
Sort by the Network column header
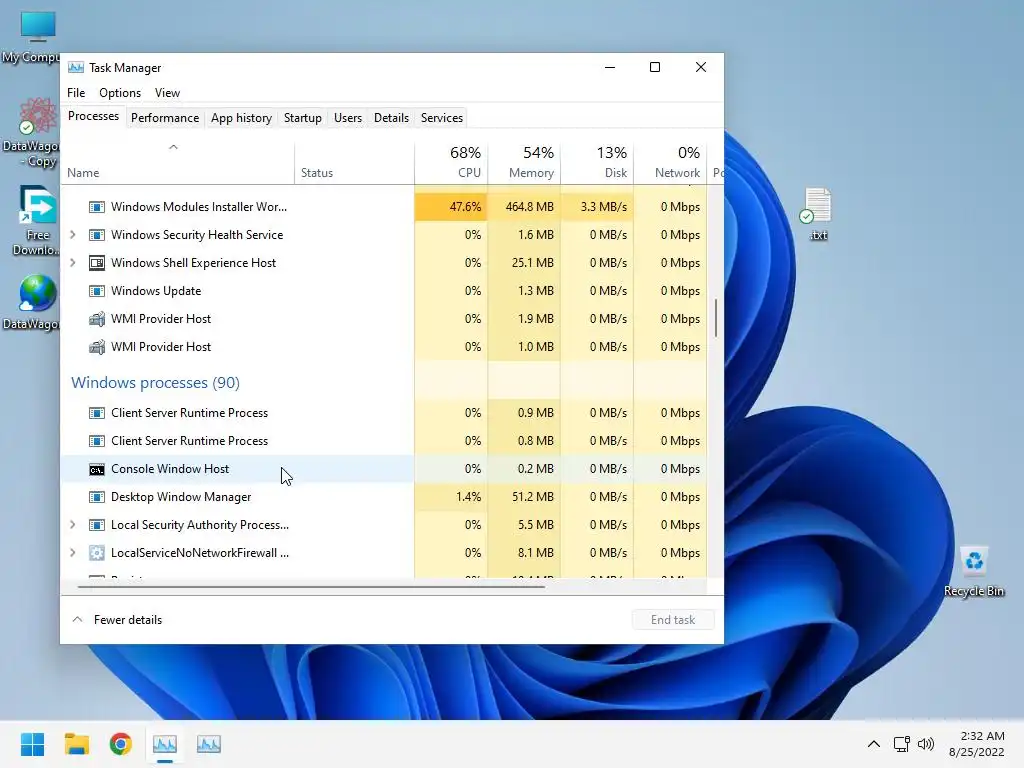point(671,162)
